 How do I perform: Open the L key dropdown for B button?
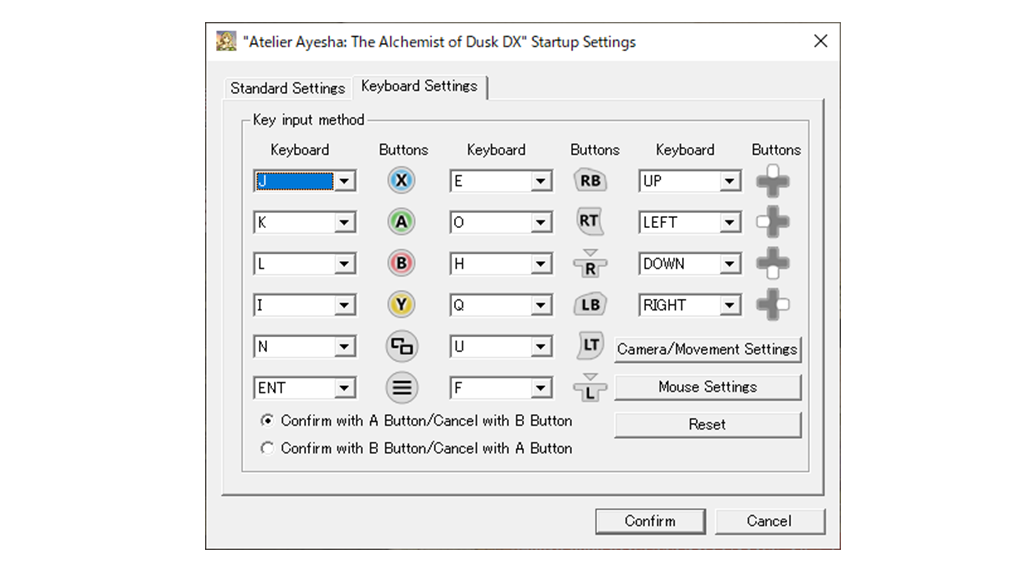(x=344, y=264)
